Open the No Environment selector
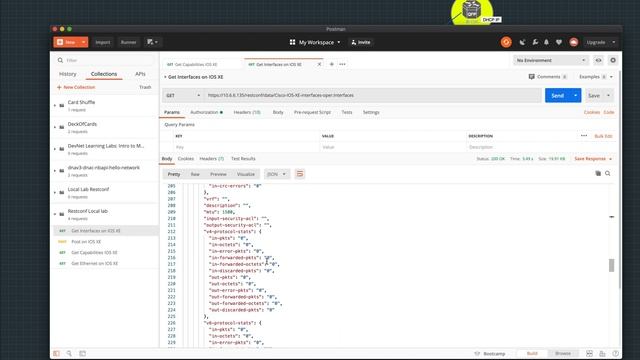 (x=551, y=60)
